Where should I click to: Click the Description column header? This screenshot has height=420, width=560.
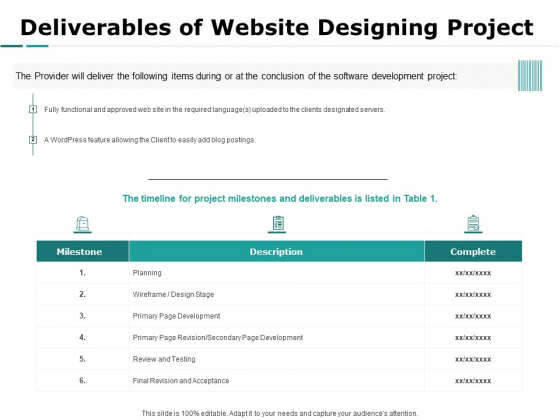276,251
